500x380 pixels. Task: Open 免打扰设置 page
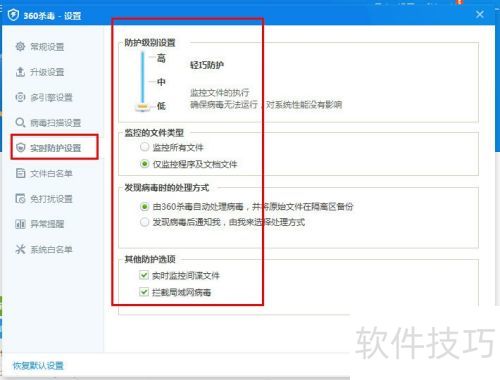tap(51, 199)
